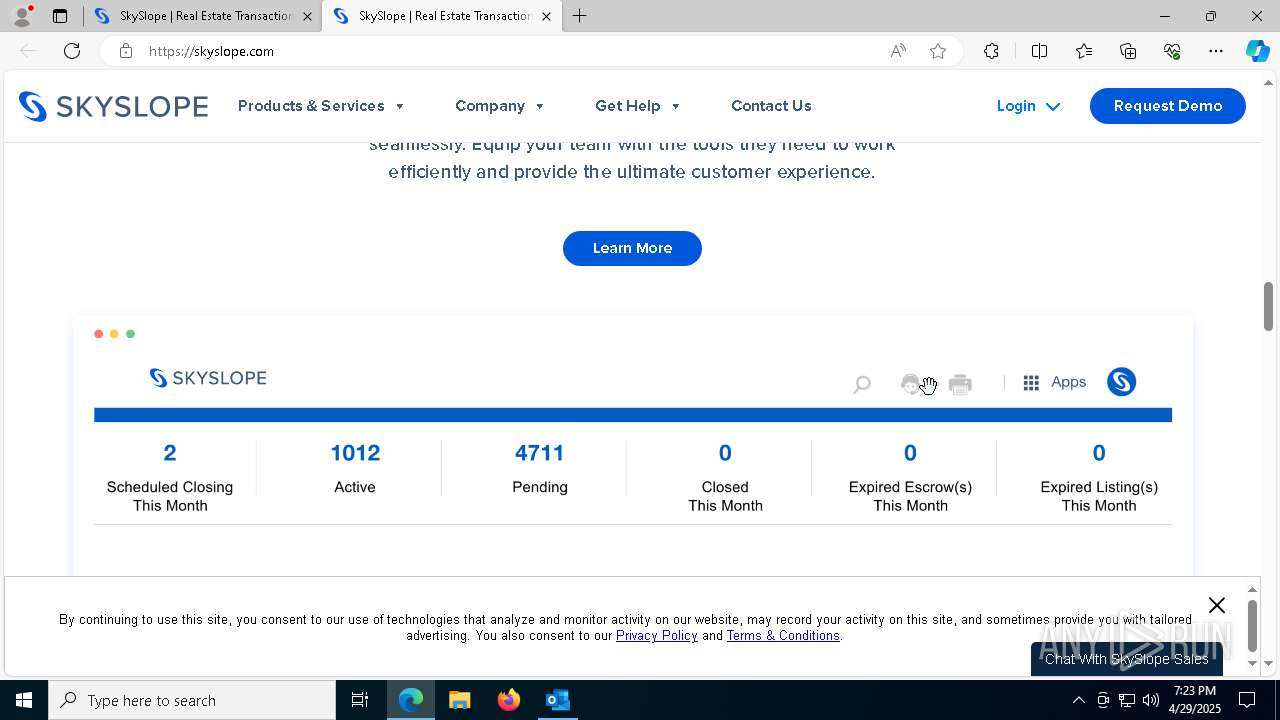Screen dimensions: 1280x720
Task: Open the Windows Start menu
Action: pos(24,700)
